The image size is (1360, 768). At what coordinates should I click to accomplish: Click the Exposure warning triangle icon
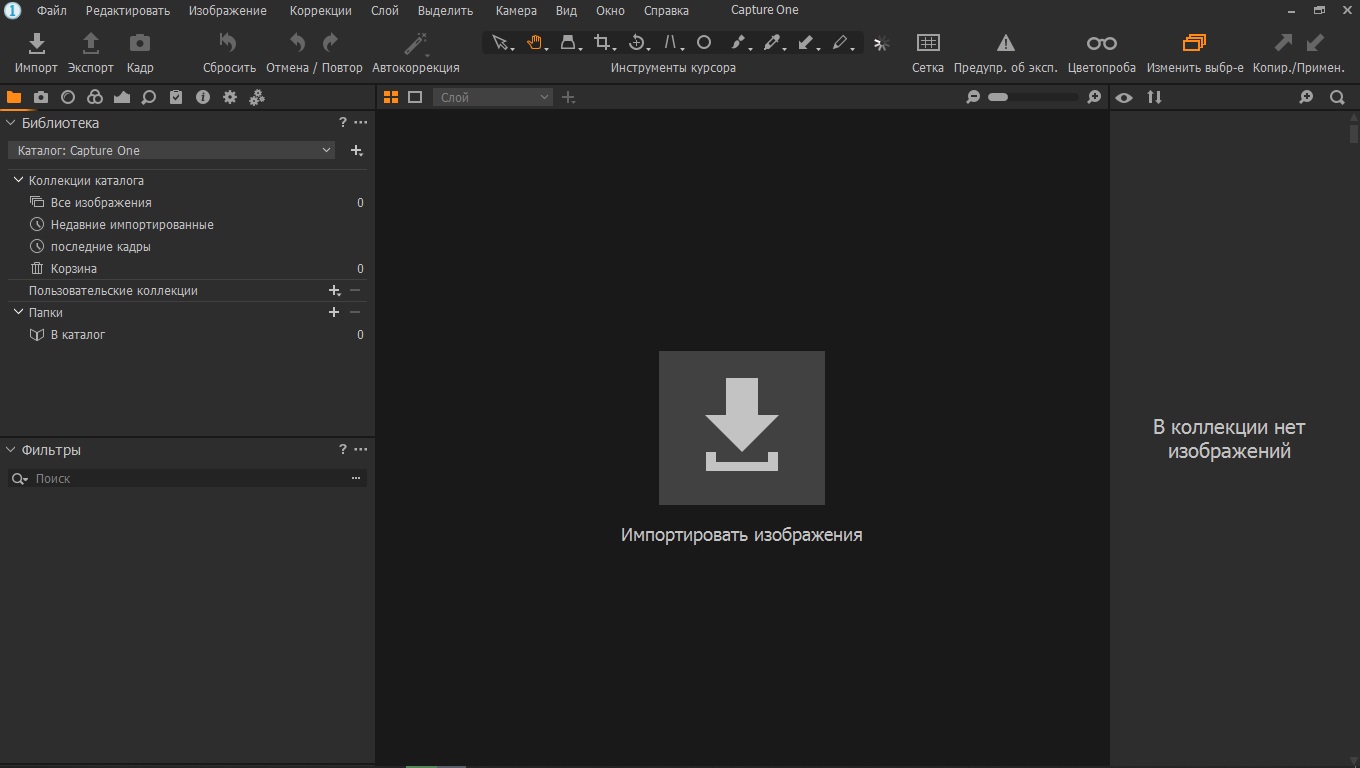pos(1005,43)
